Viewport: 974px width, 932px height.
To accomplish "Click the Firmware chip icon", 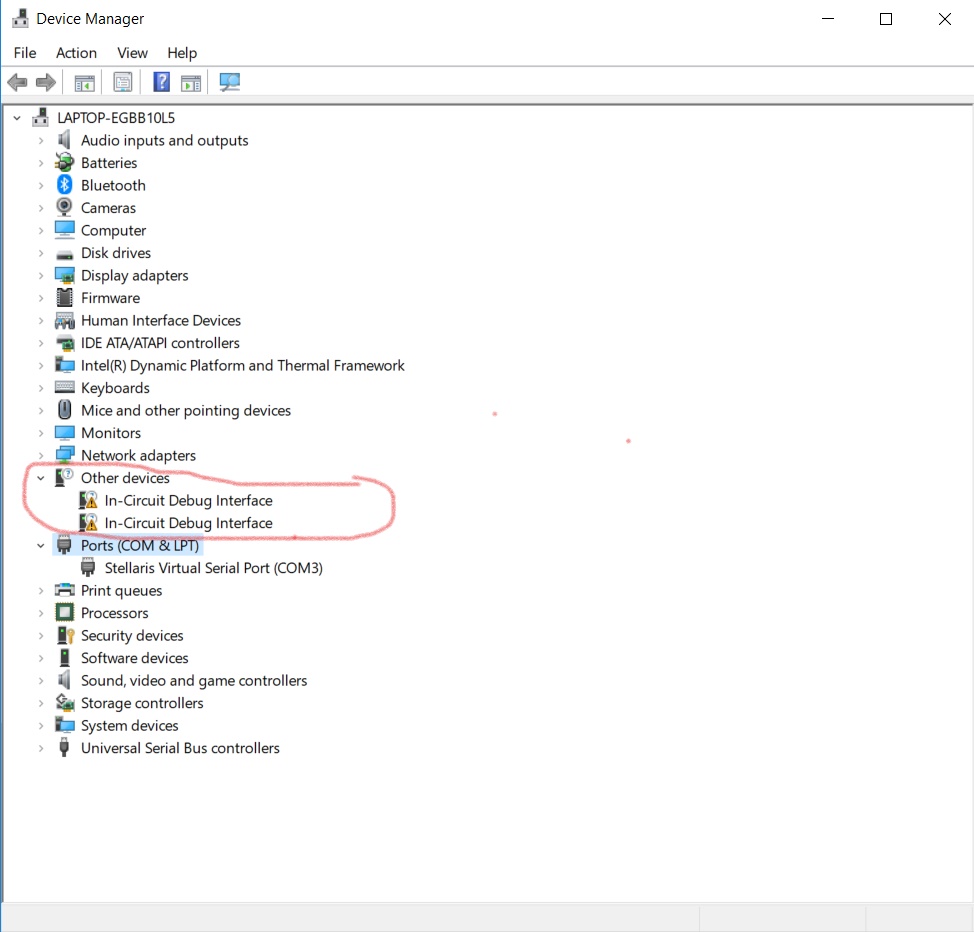I will [x=65, y=298].
